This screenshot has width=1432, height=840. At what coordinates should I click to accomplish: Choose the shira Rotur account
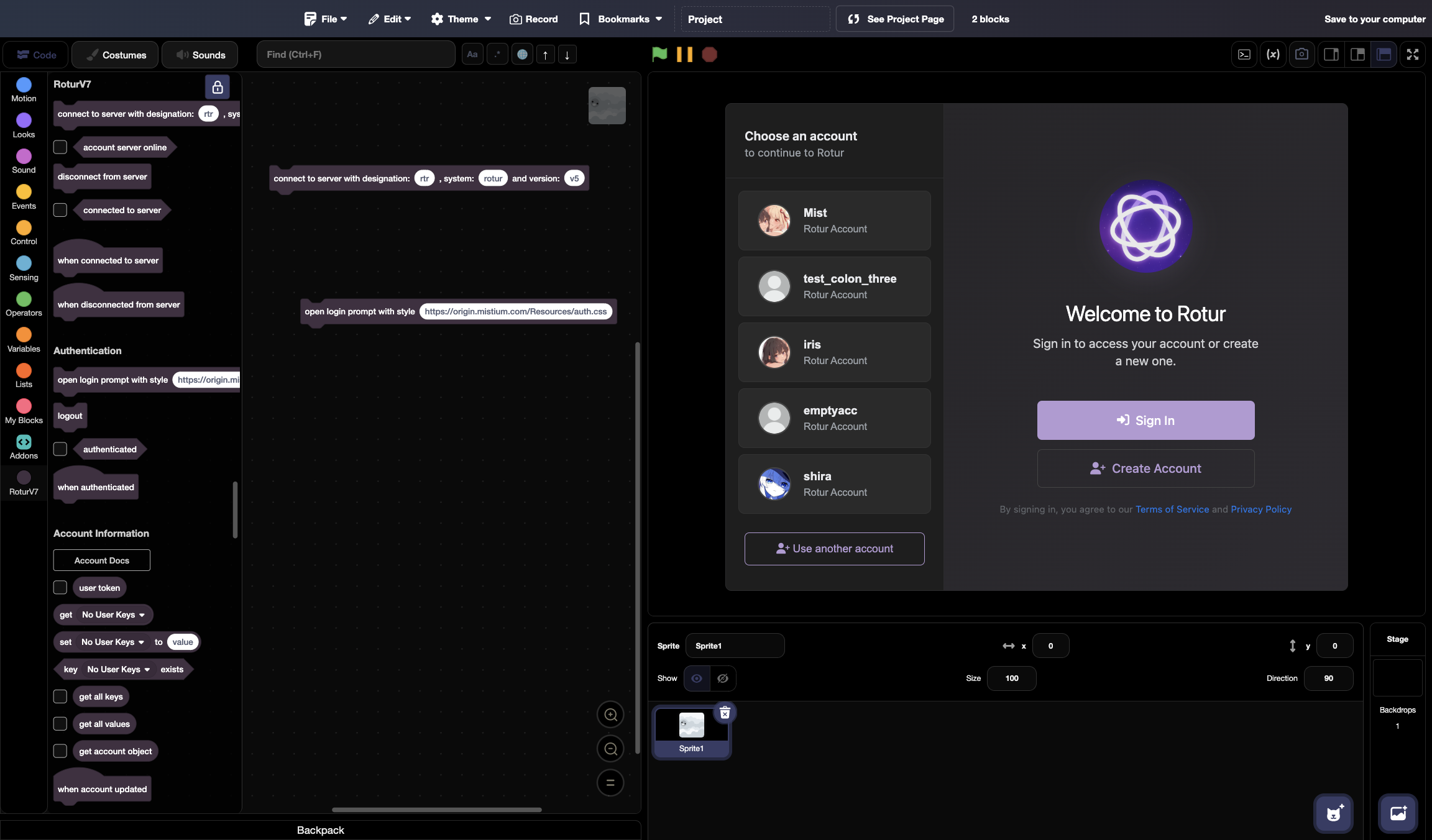tap(834, 484)
